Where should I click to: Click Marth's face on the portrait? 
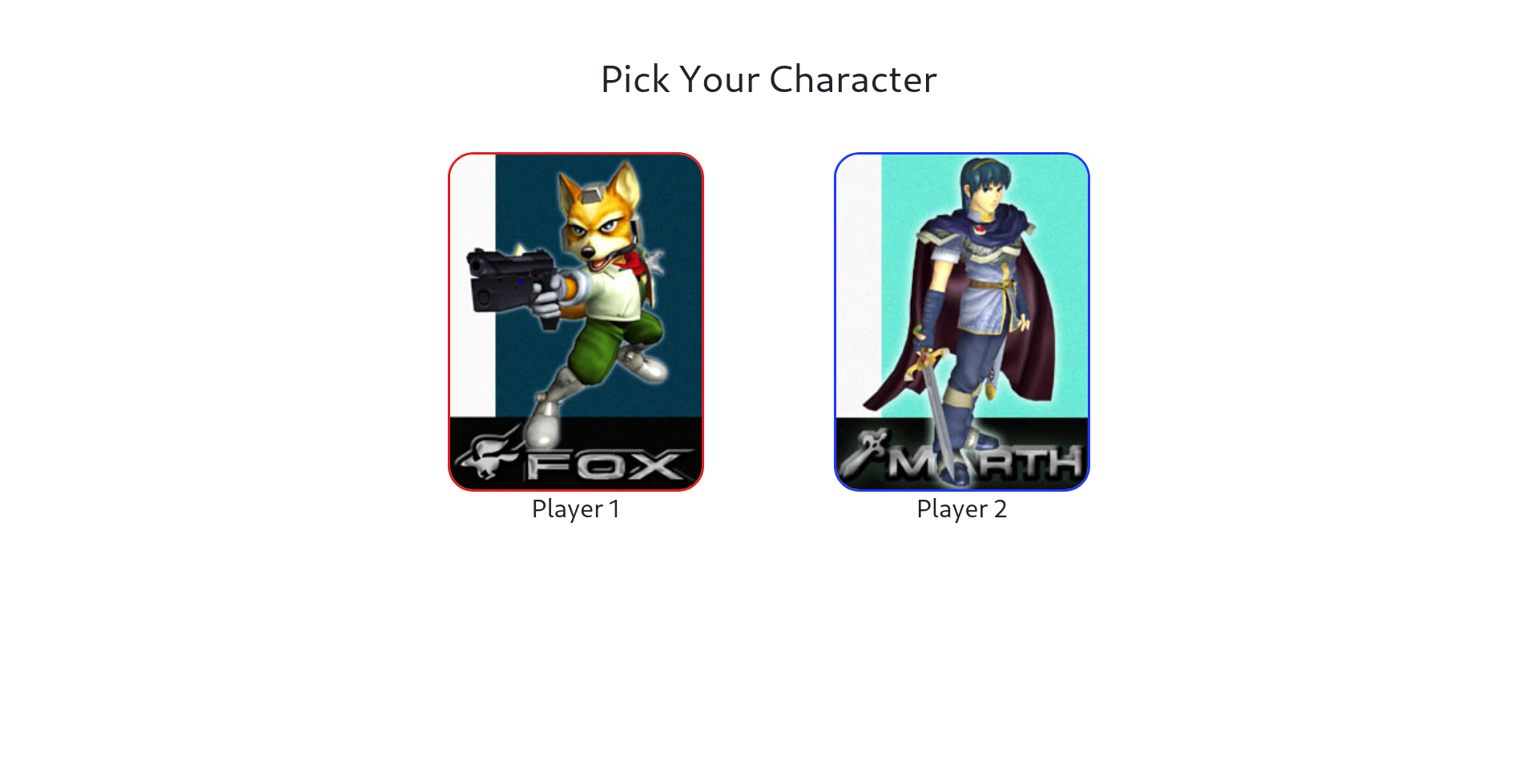click(x=984, y=197)
